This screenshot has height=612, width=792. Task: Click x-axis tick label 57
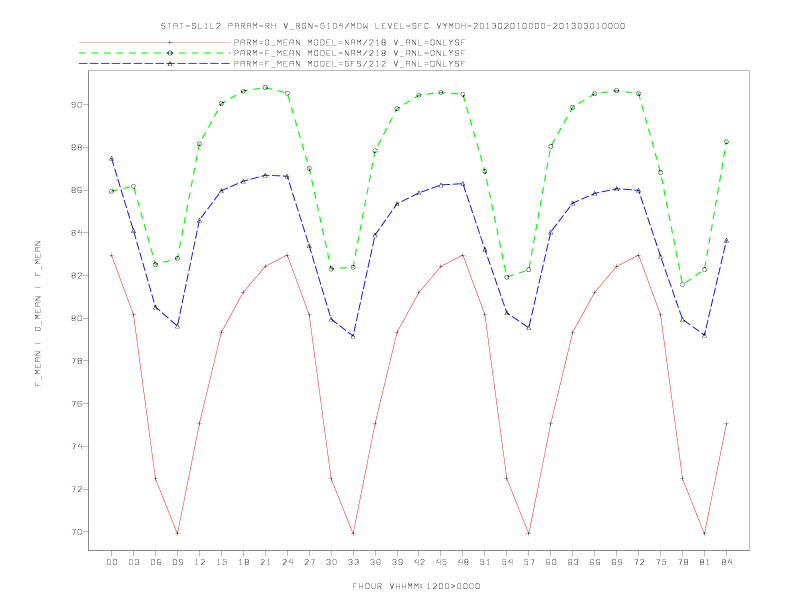point(529,562)
